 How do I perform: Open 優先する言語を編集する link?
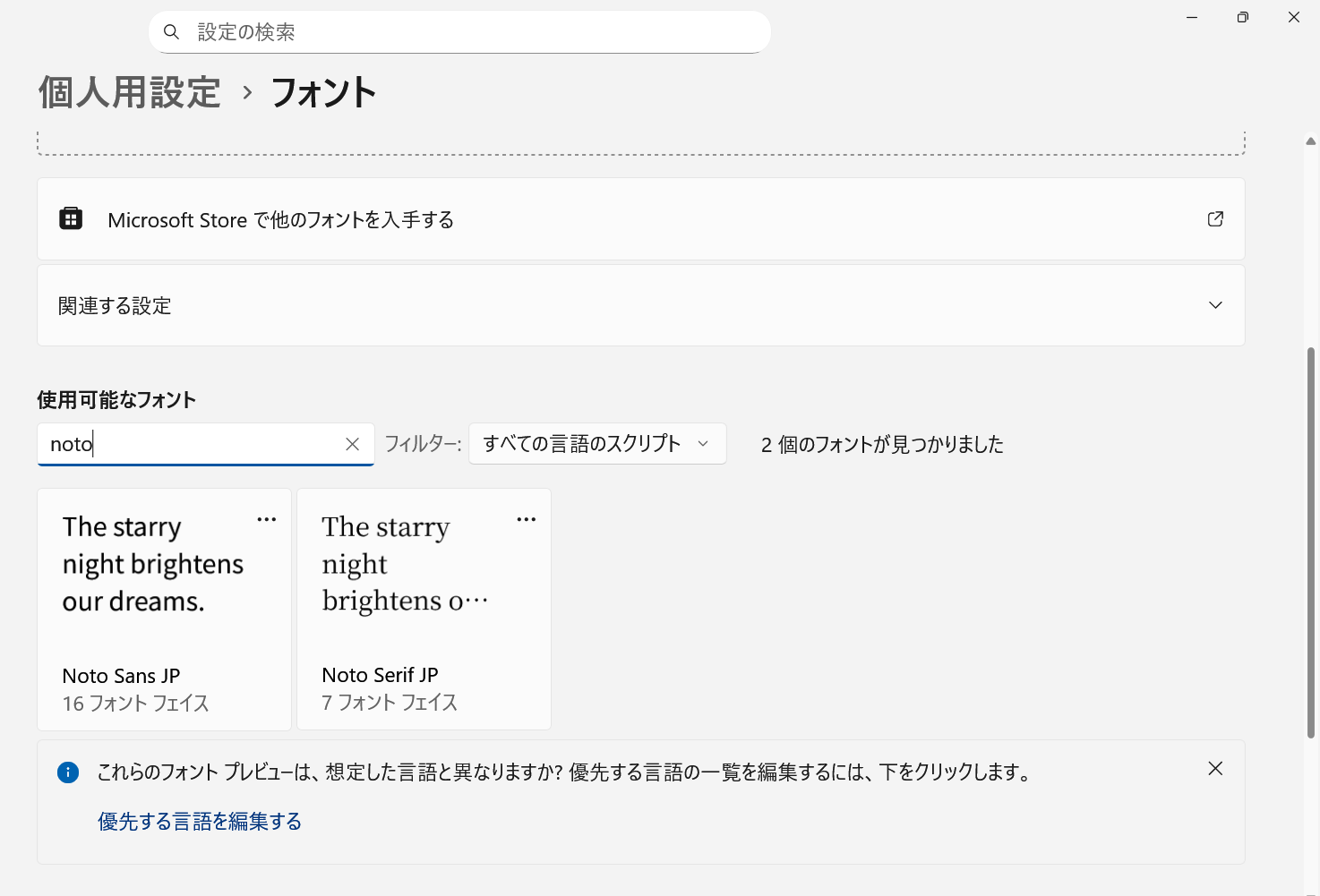(199, 821)
